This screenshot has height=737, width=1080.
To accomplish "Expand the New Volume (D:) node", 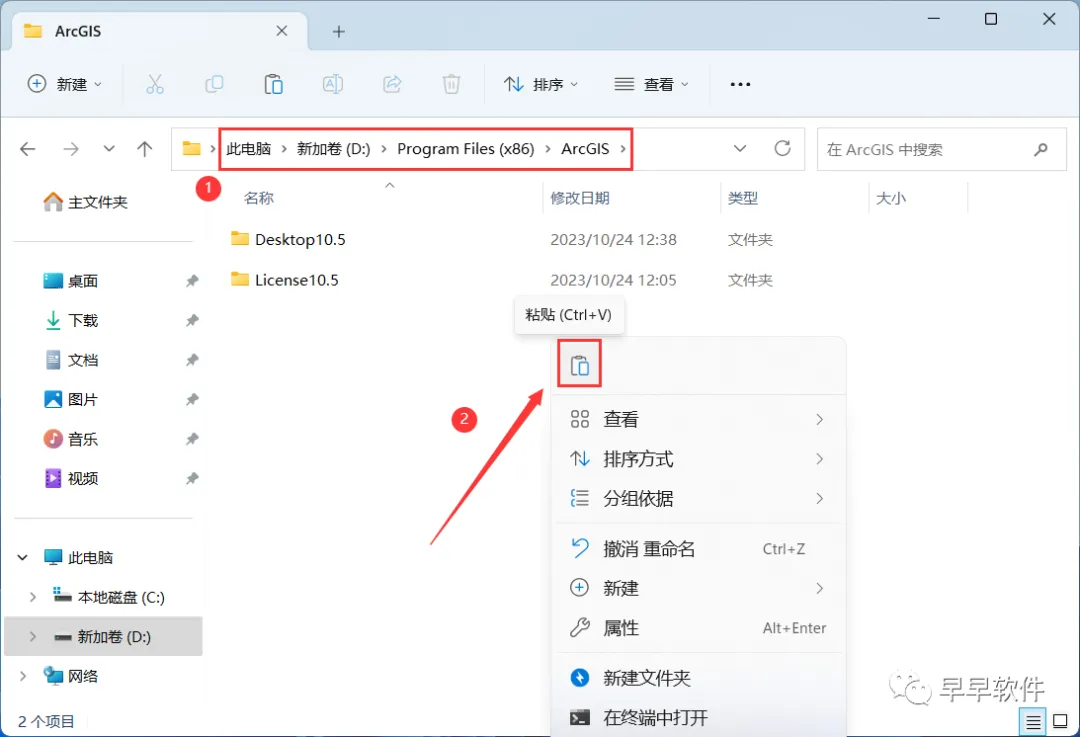I will pyautogui.click(x=32, y=636).
